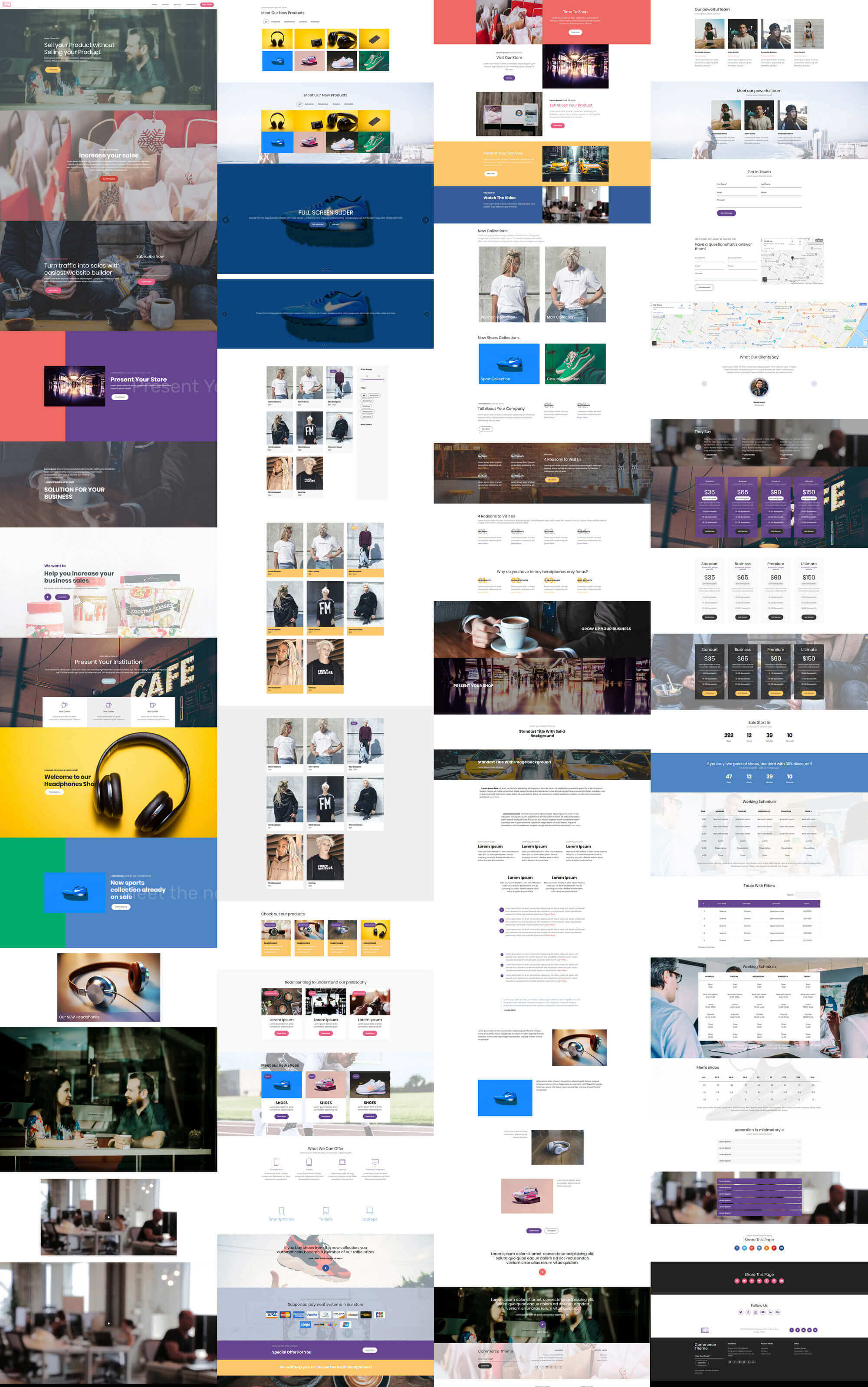Open the Woman Collection thumbnail
This screenshot has width=868, height=1387.
tap(509, 284)
